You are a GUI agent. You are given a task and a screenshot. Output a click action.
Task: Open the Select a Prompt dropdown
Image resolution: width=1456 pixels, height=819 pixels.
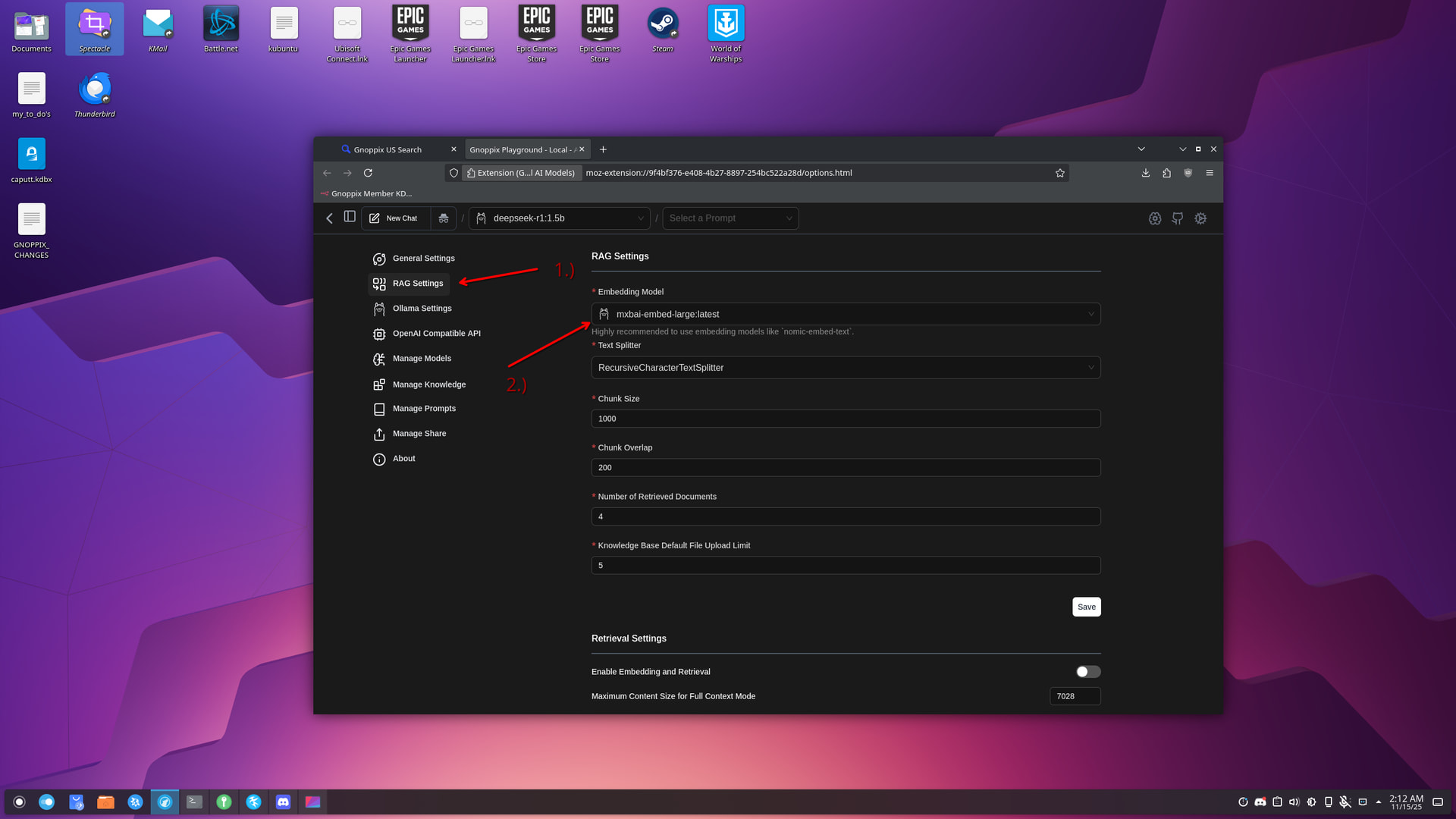730,218
